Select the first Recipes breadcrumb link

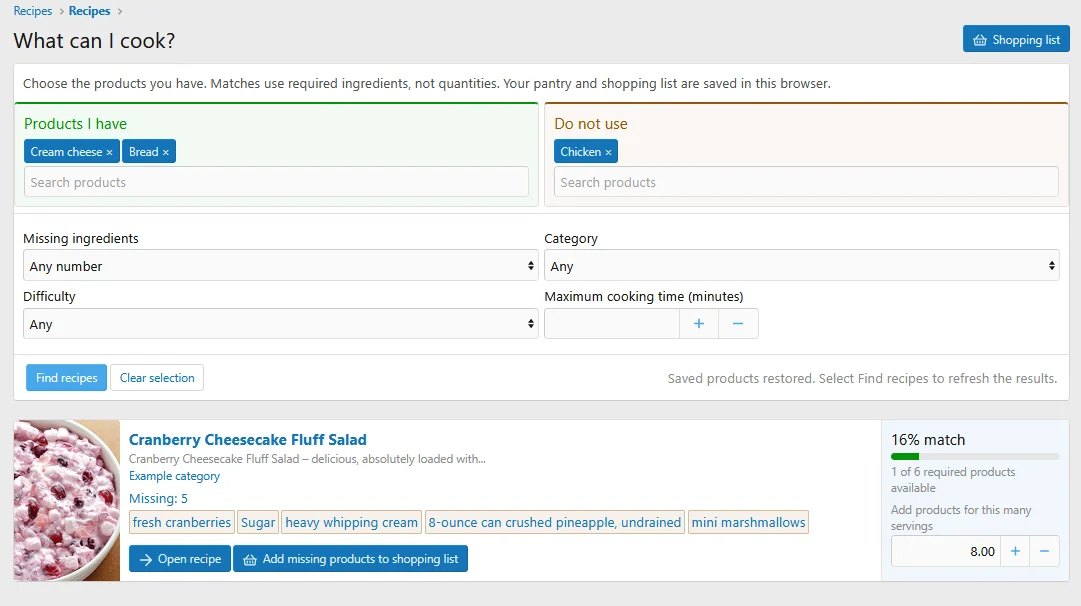[x=33, y=11]
